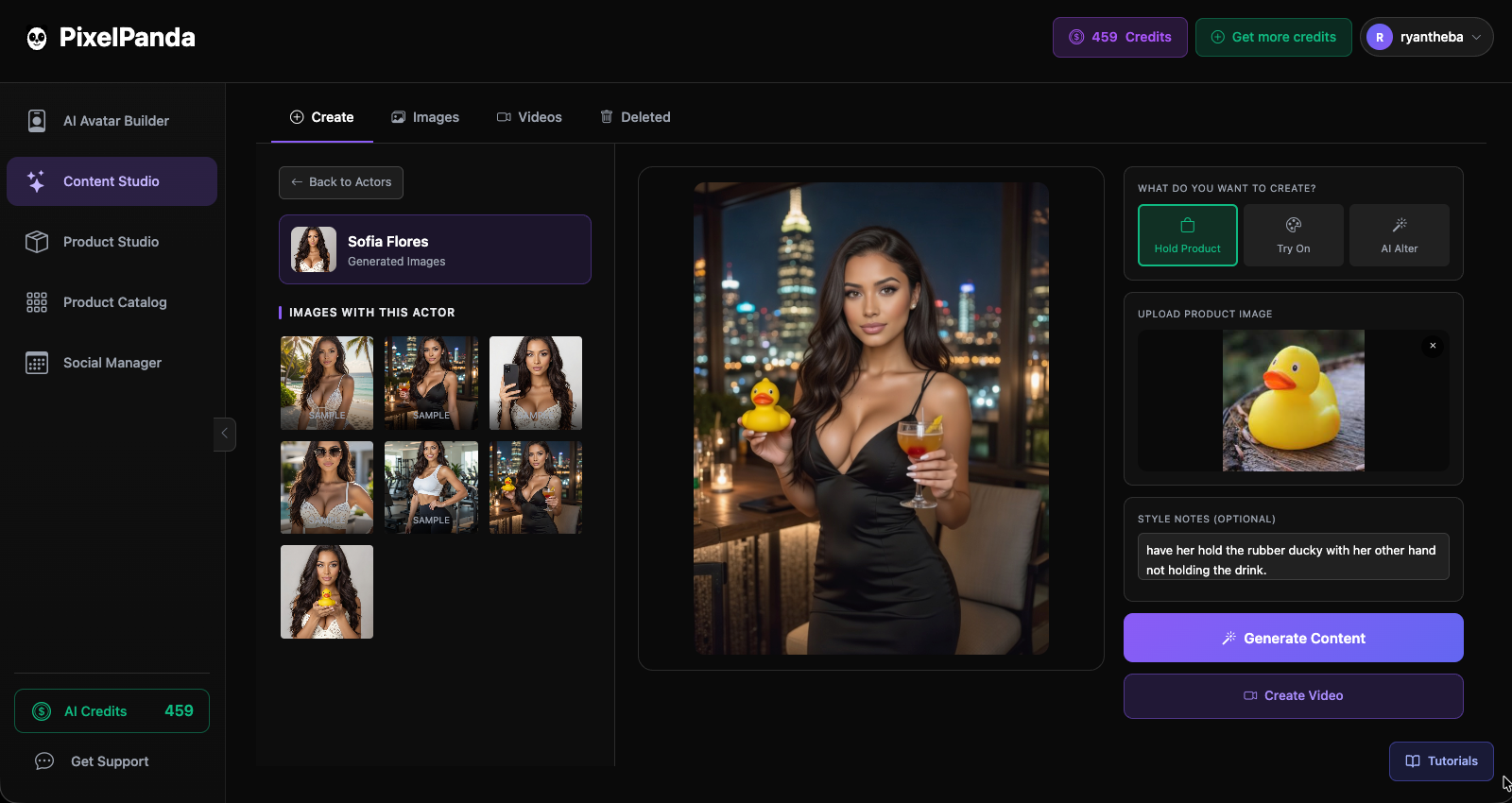Click the Product Catalog grid icon

tap(37, 302)
